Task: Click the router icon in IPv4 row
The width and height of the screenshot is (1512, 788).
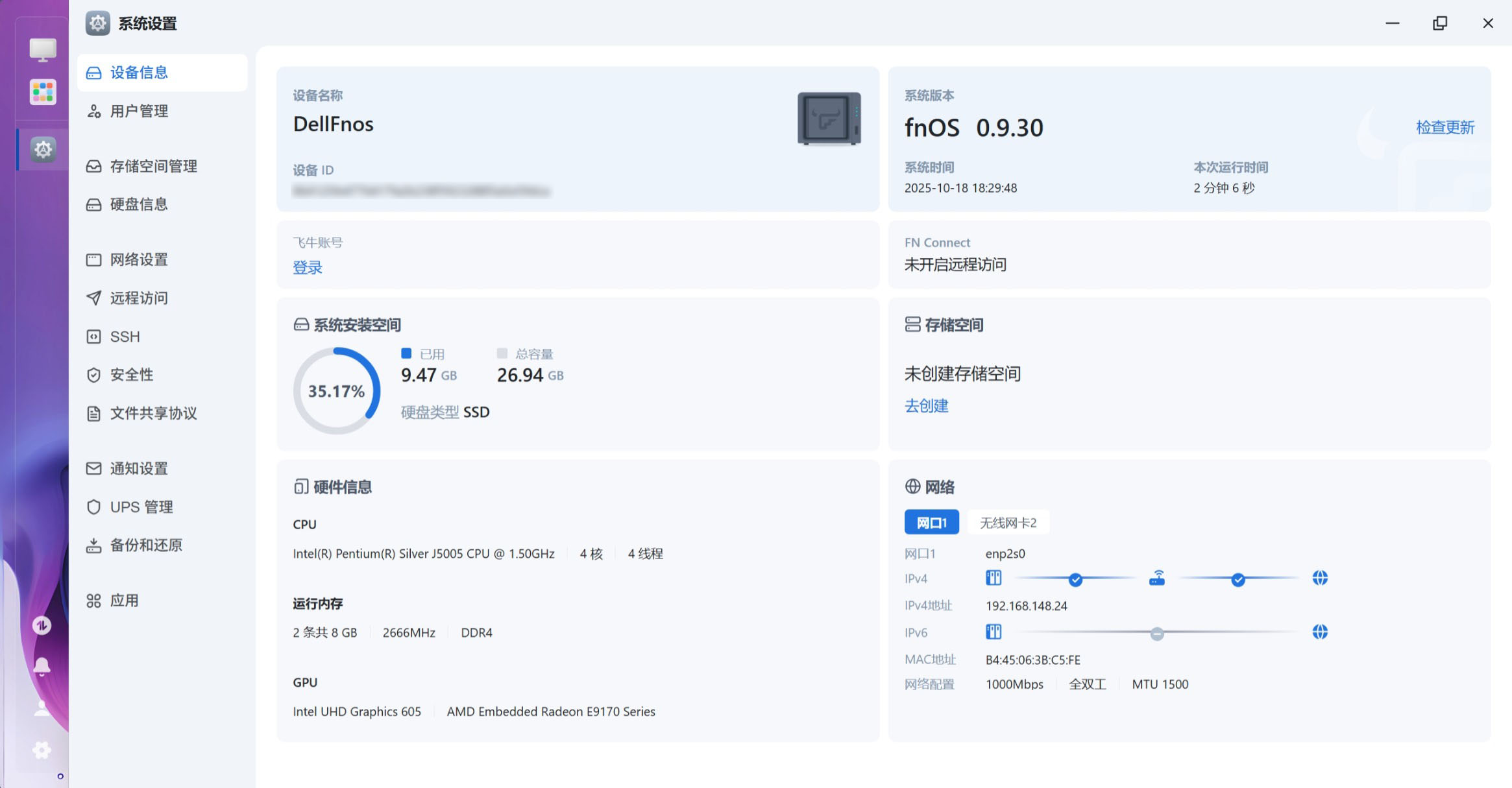Action: click(1156, 578)
